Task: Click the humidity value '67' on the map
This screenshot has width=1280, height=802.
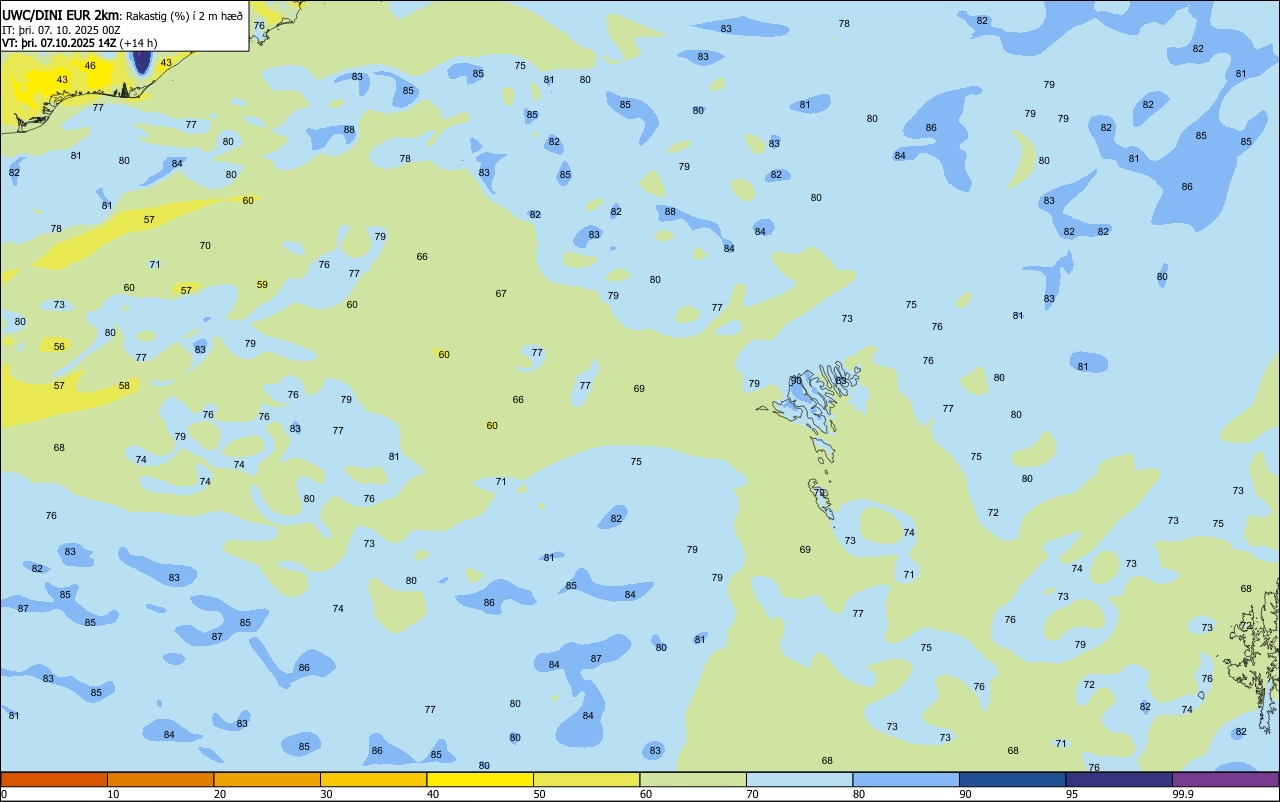Action: (x=501, y=294)
